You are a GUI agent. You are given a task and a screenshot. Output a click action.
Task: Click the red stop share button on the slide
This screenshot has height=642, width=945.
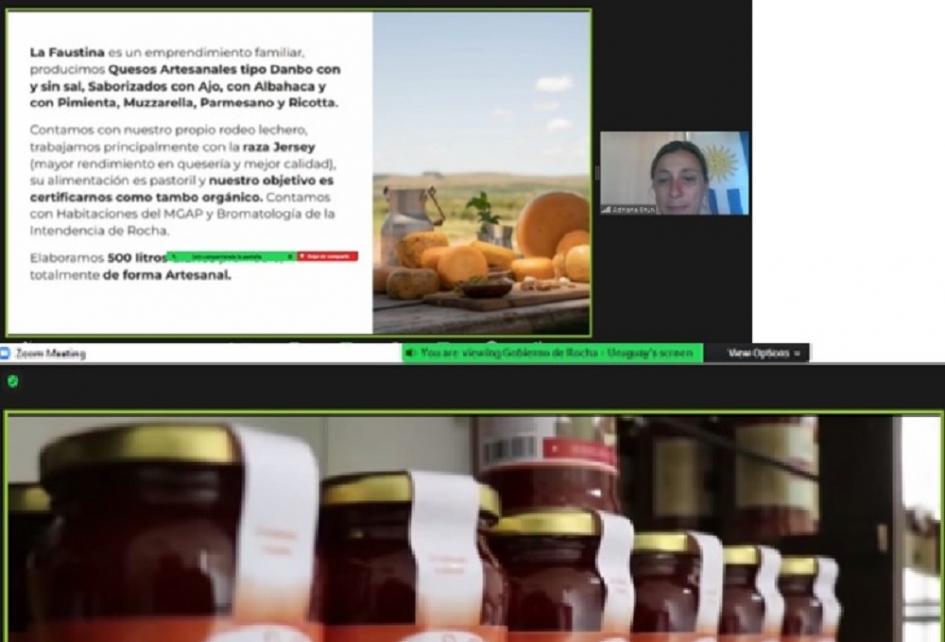327,256
